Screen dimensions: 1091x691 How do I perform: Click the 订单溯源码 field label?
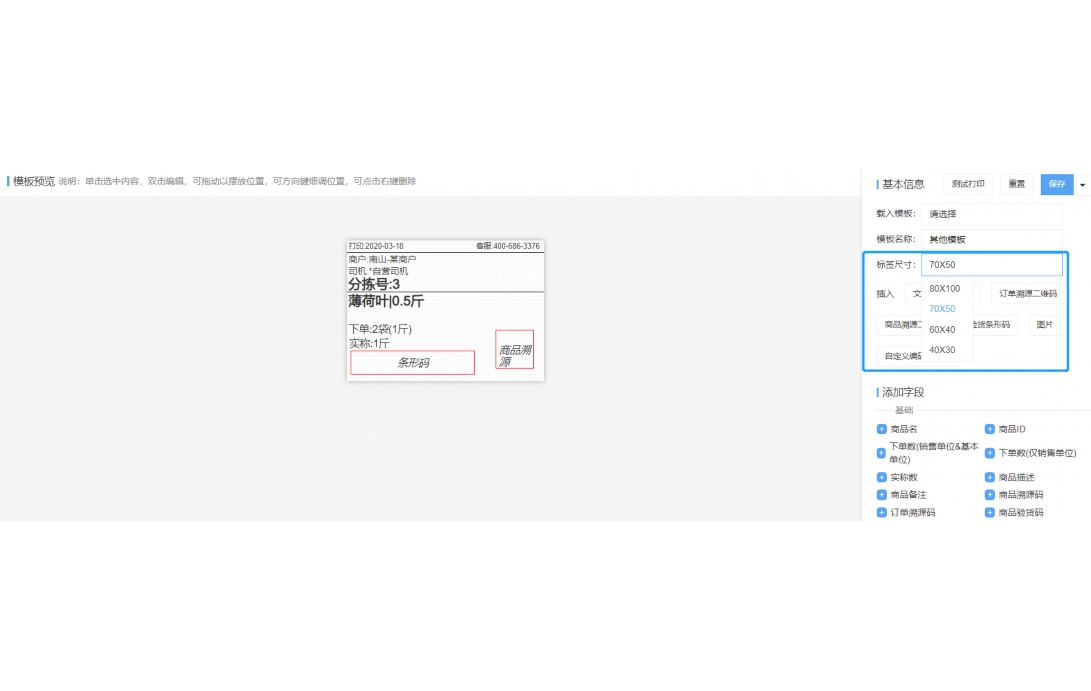click(x=913, y=512)
